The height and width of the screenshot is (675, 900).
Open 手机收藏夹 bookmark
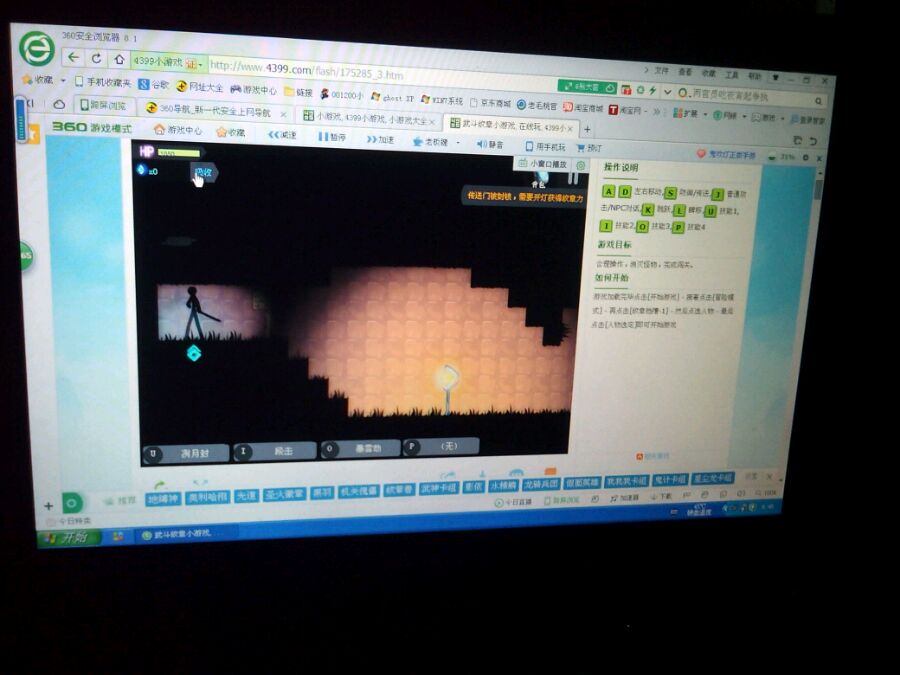[103, 82]
